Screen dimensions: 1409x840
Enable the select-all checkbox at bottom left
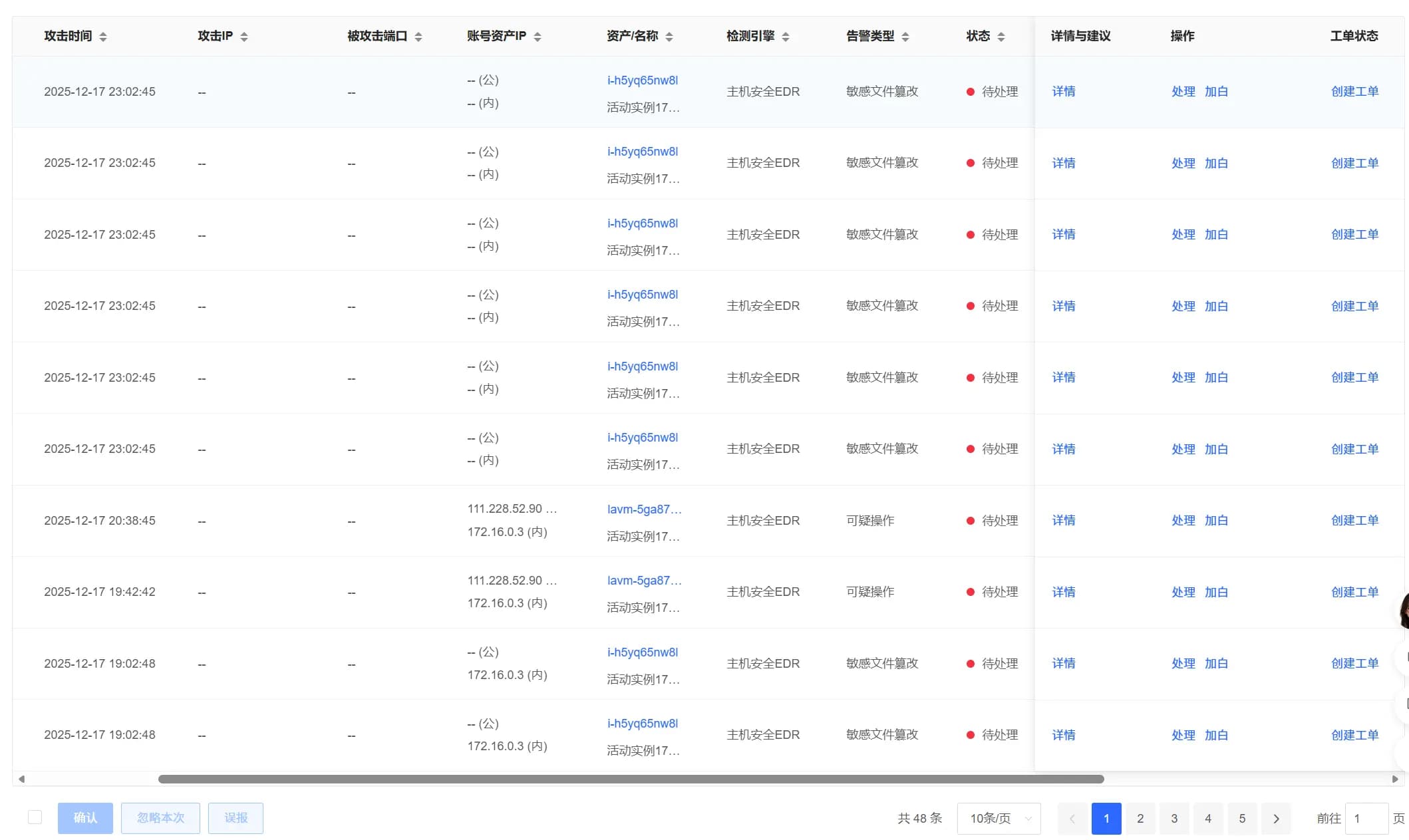tap(35, 817)
